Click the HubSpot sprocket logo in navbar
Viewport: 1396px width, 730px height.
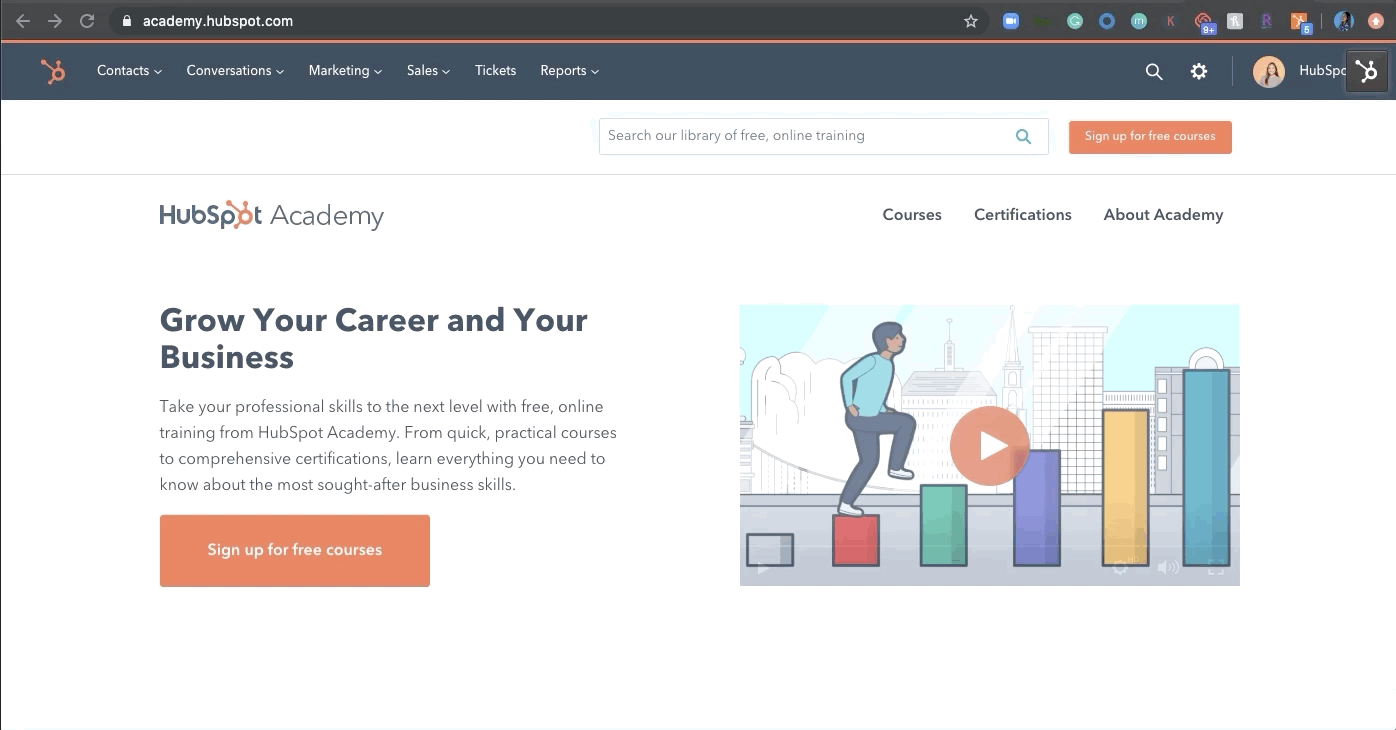(x=53, y=71)
